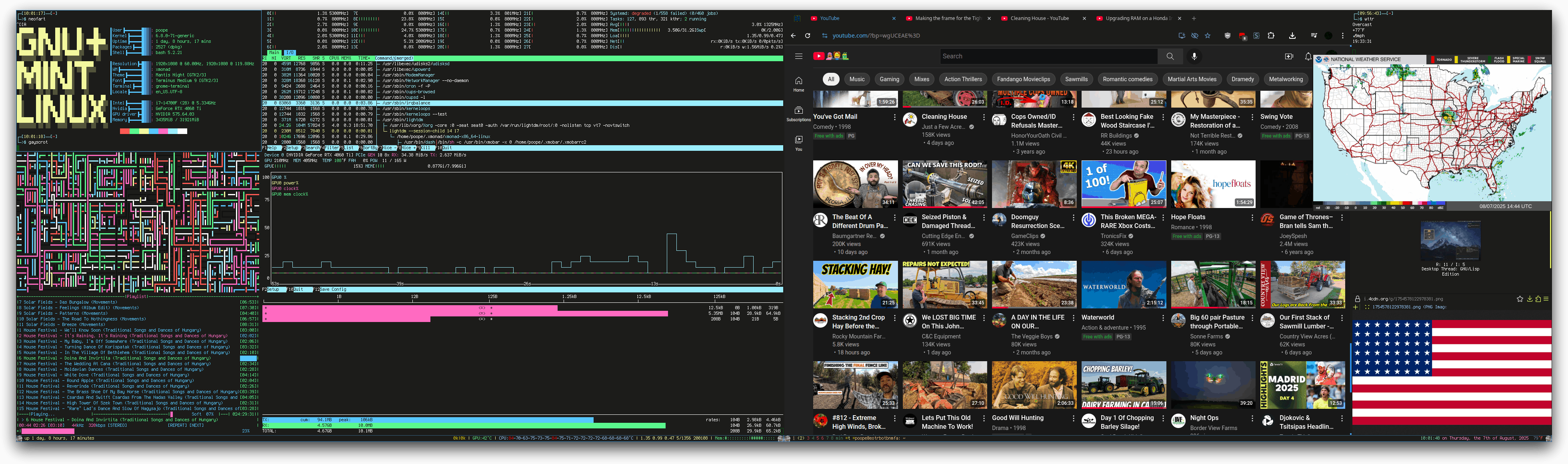Open options menu for Seized Piston video
1568x464 pixels.
point(984,217)
